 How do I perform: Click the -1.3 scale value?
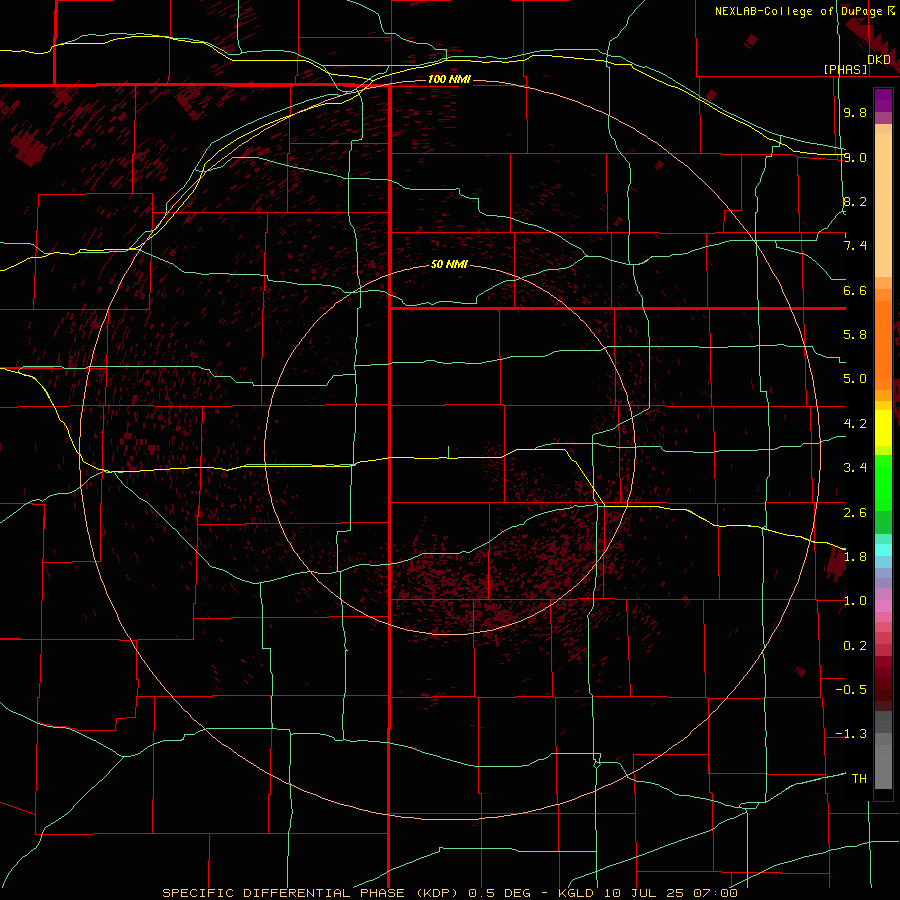pos(851,734)
